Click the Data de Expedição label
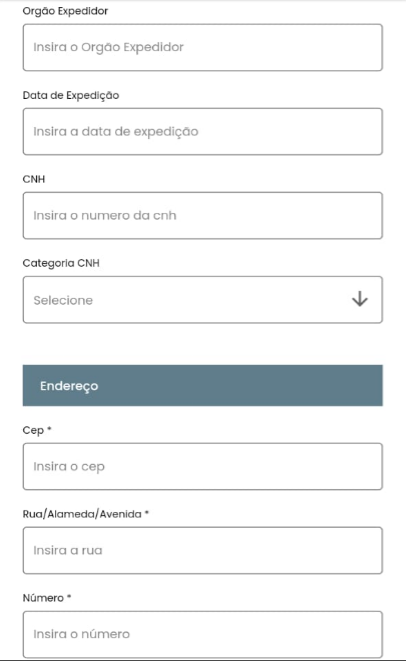The image size is (406, 661). click(71, 95)
